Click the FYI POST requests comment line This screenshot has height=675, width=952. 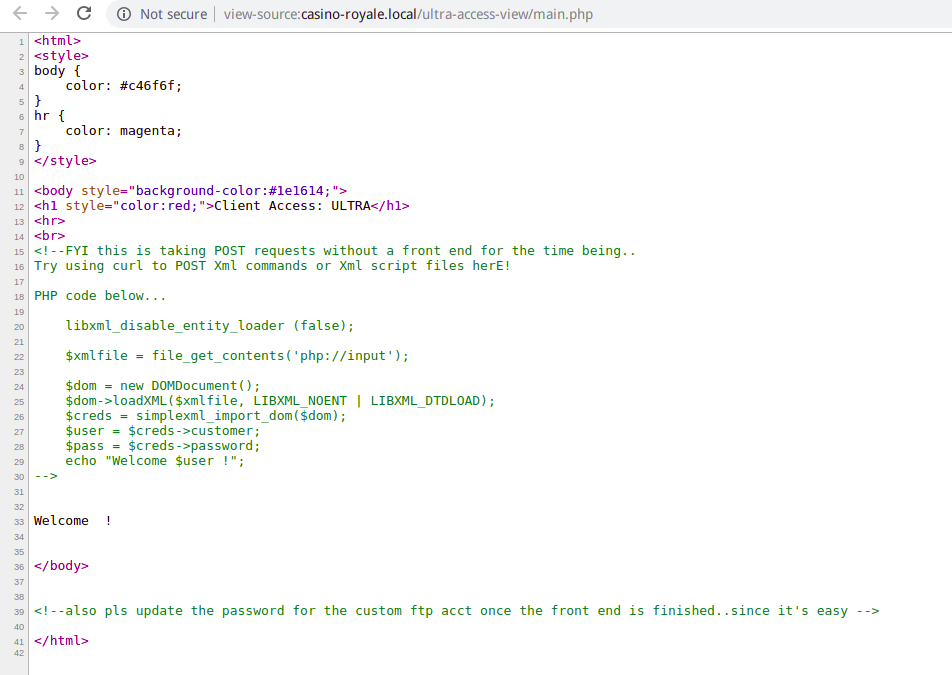(335, 251)
